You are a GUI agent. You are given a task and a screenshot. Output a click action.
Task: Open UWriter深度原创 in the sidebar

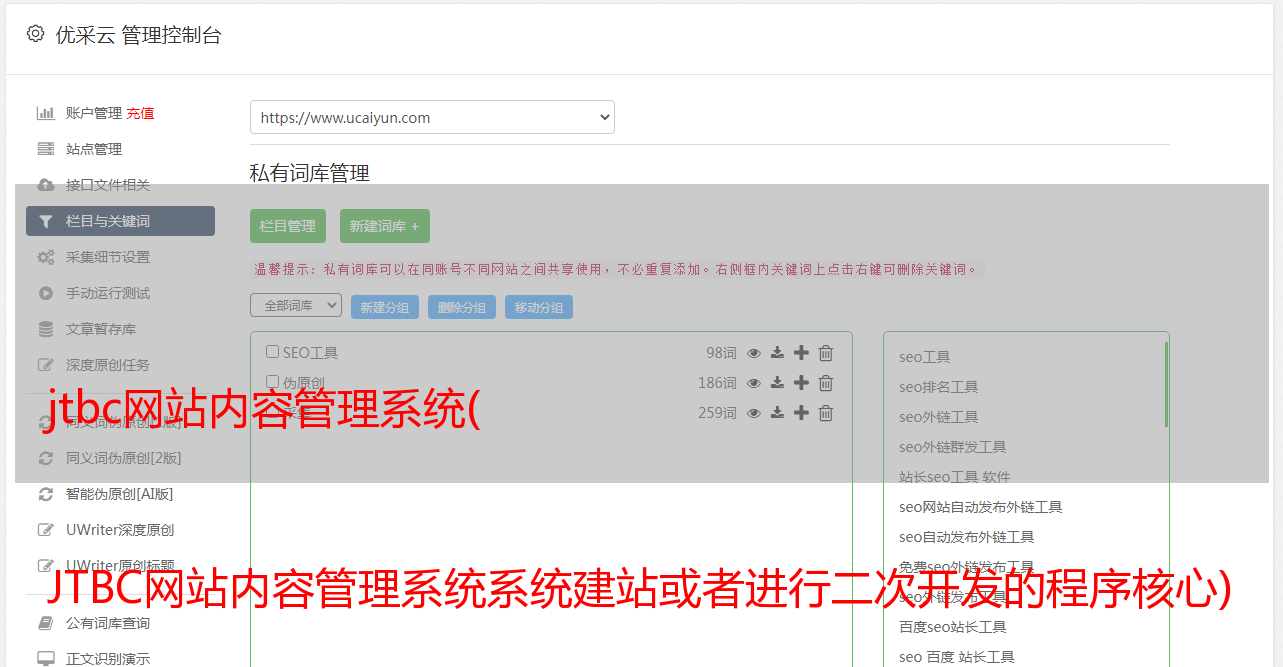121,530
